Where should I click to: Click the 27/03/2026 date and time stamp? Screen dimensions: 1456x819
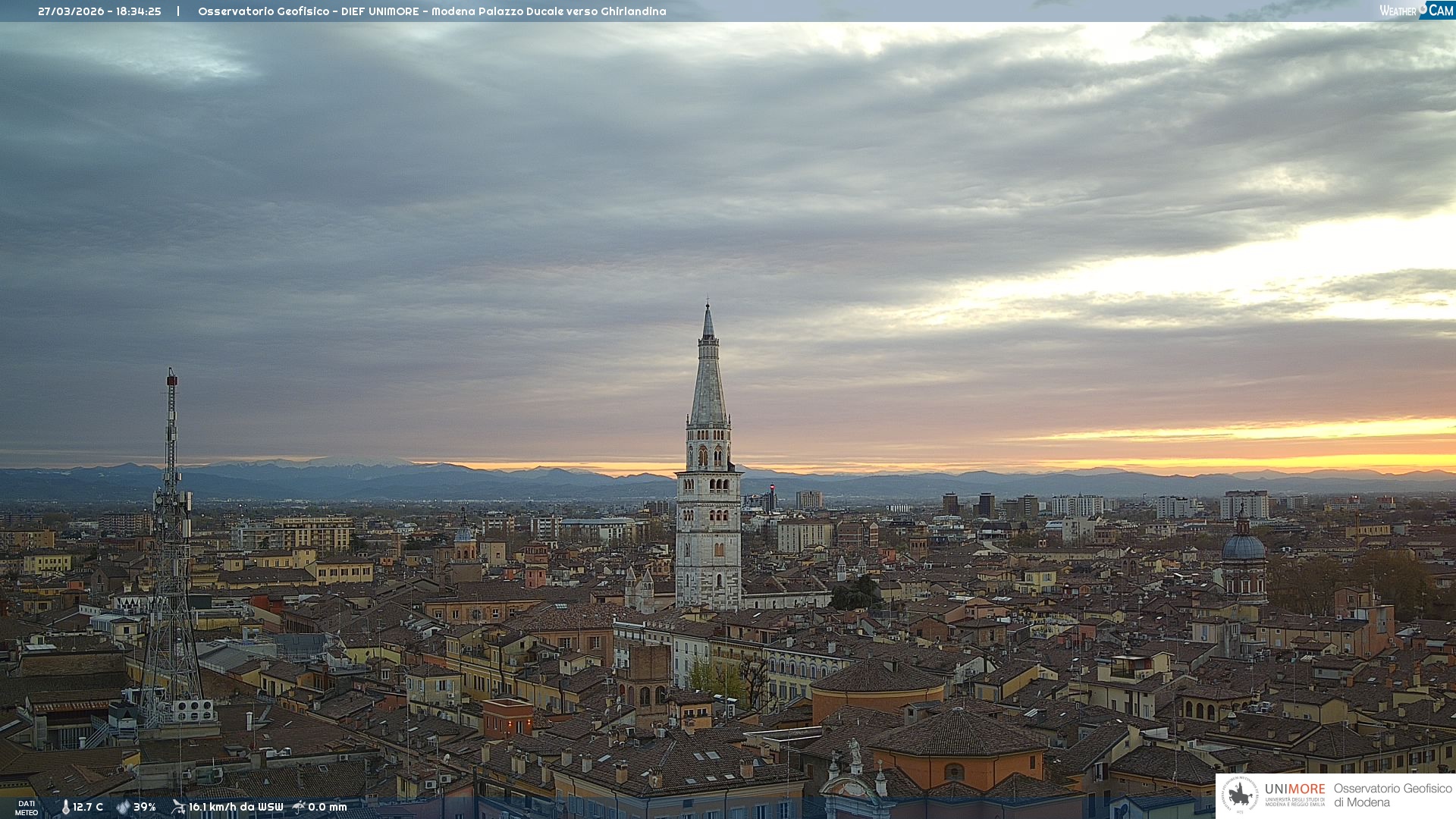tap(99, 11)
